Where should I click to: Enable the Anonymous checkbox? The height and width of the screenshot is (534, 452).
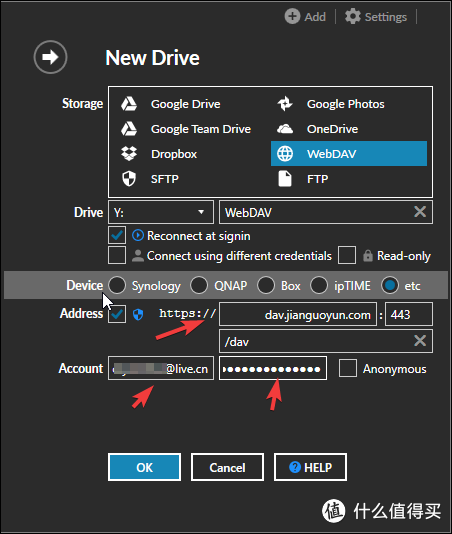pyautogui.click(x=348, y=368)
